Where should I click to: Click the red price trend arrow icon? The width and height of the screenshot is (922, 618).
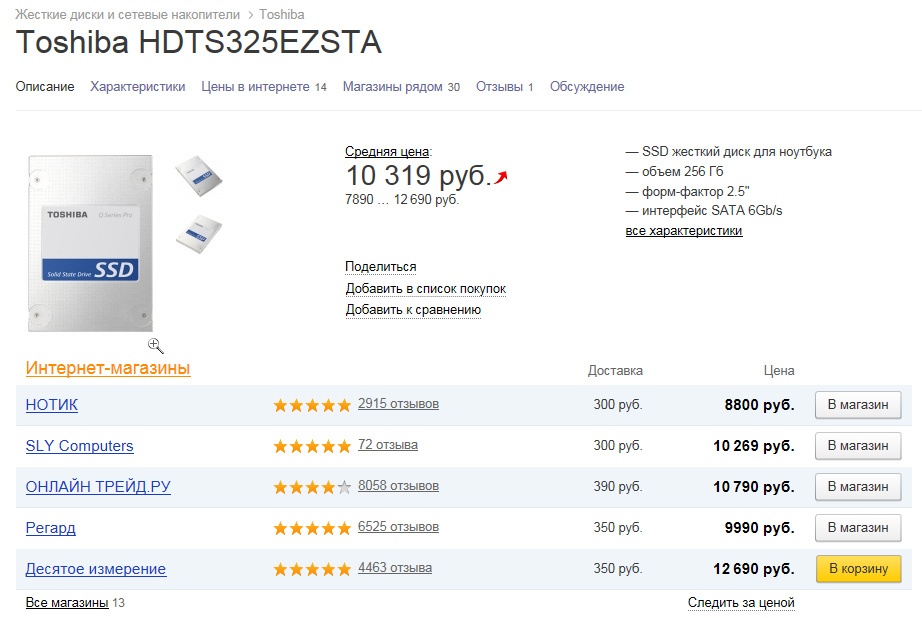(501, 177)
